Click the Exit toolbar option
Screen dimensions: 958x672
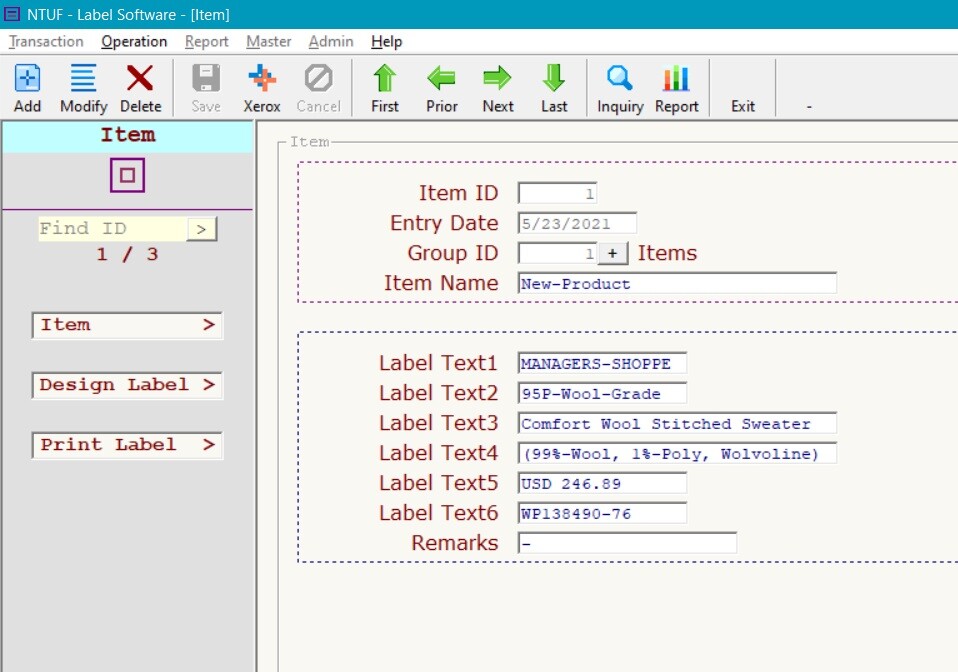click(742, 85)
